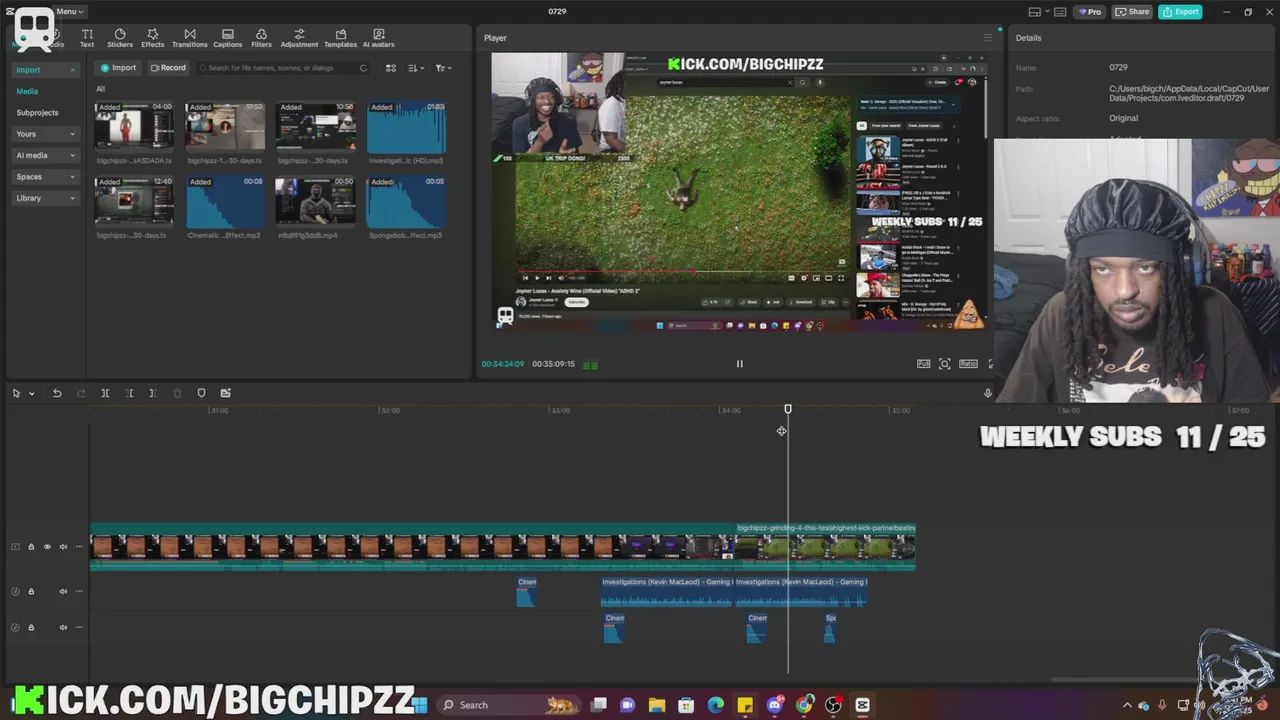Open Microsoft Edge from the taskbar

pos(716,705)
